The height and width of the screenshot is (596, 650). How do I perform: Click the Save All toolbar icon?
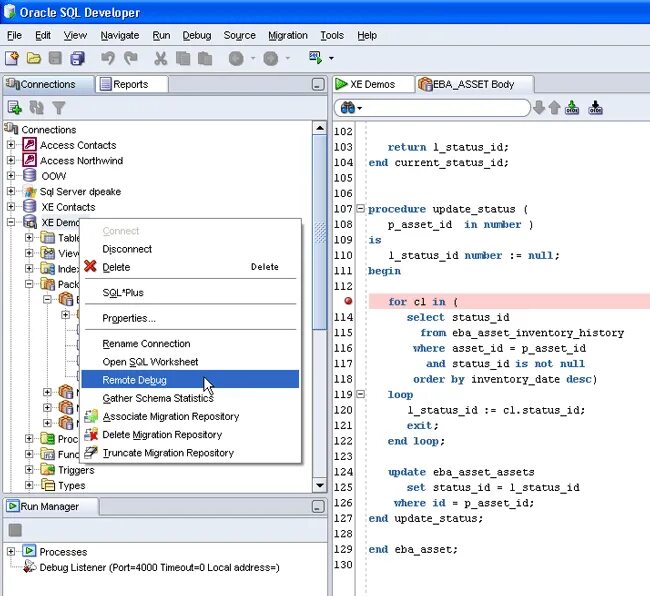(77, 58)
